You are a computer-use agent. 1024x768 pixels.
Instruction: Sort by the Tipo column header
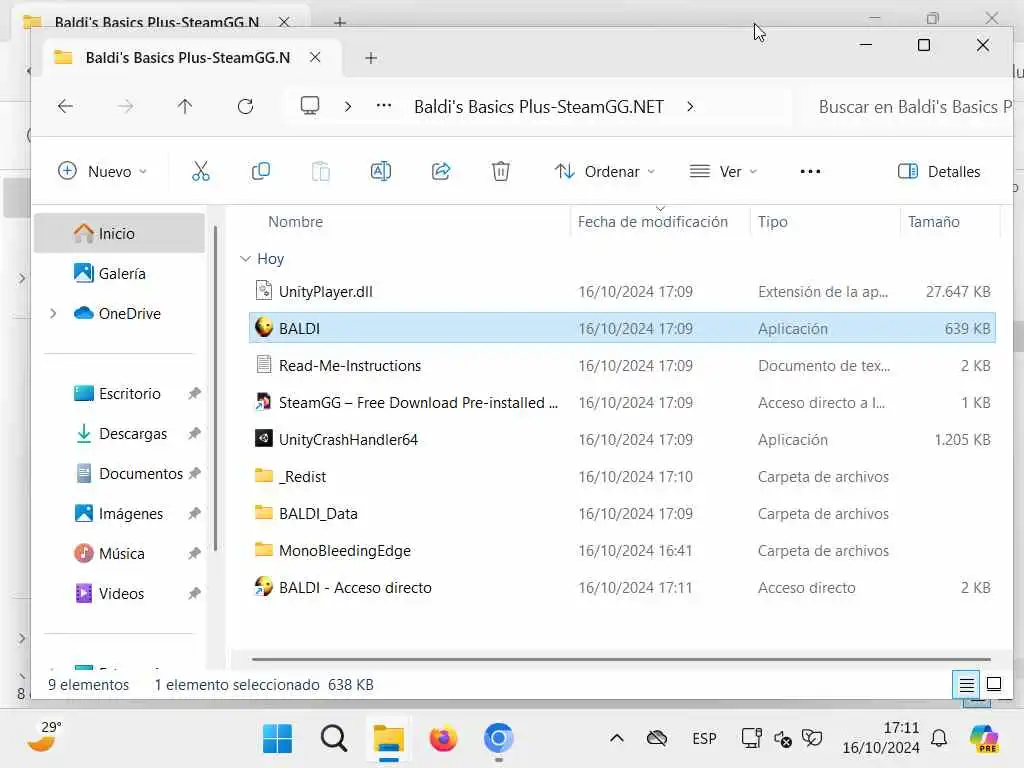773,221
